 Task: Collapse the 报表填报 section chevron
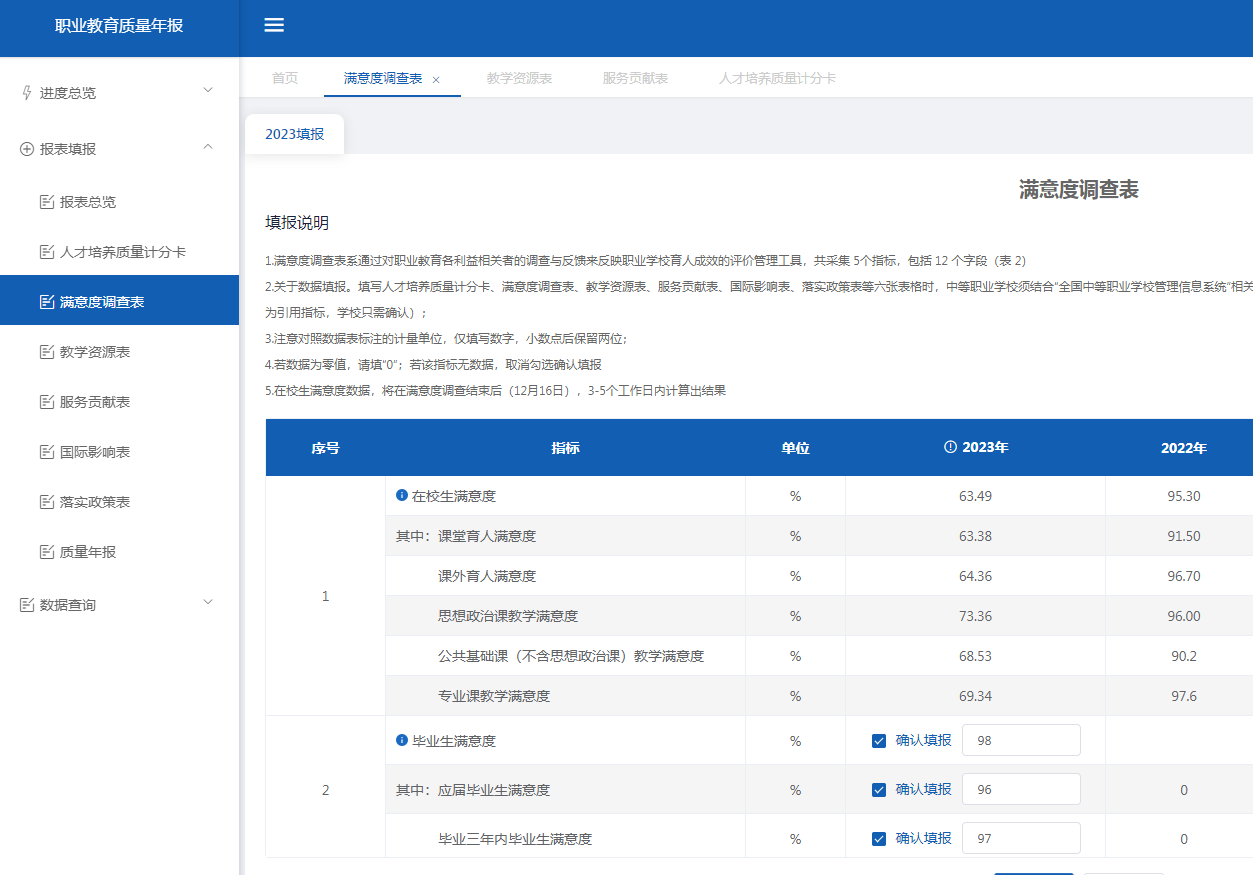pos(208,148)
